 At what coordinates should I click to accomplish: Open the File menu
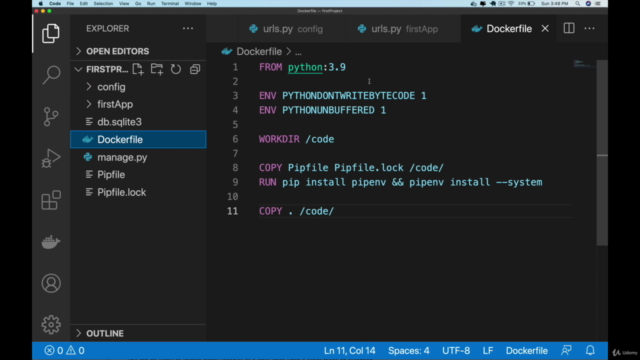[70, 3]
